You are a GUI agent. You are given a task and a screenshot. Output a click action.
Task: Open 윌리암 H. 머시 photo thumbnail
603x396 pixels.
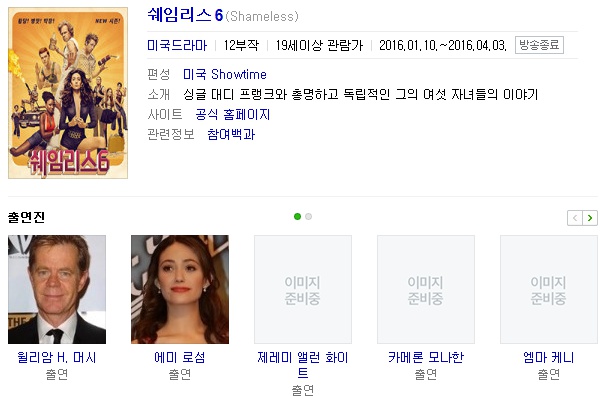click(57, 290)
